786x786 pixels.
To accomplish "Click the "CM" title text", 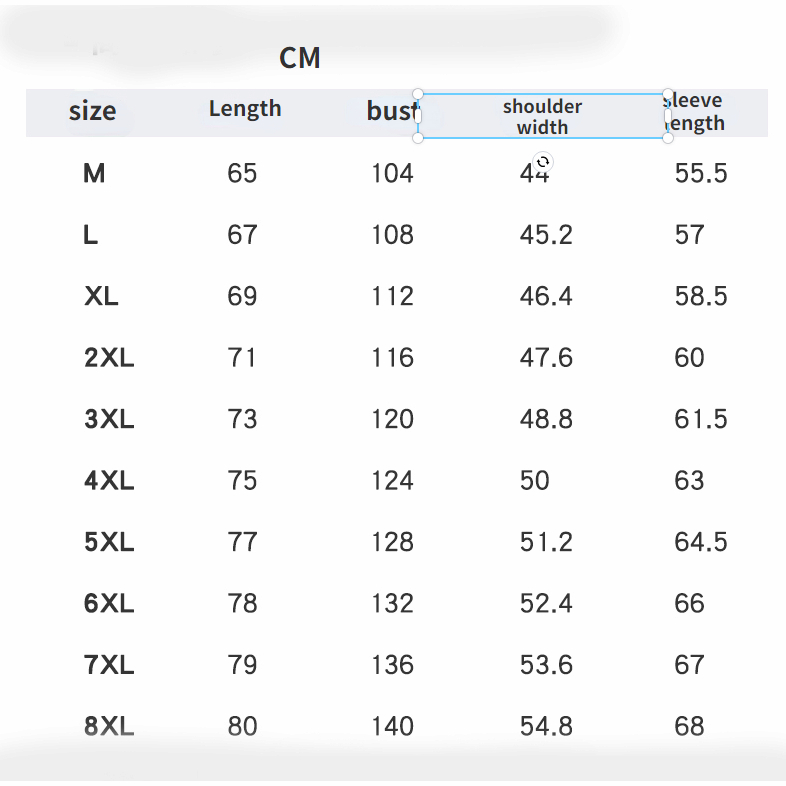I will [300, 58].
